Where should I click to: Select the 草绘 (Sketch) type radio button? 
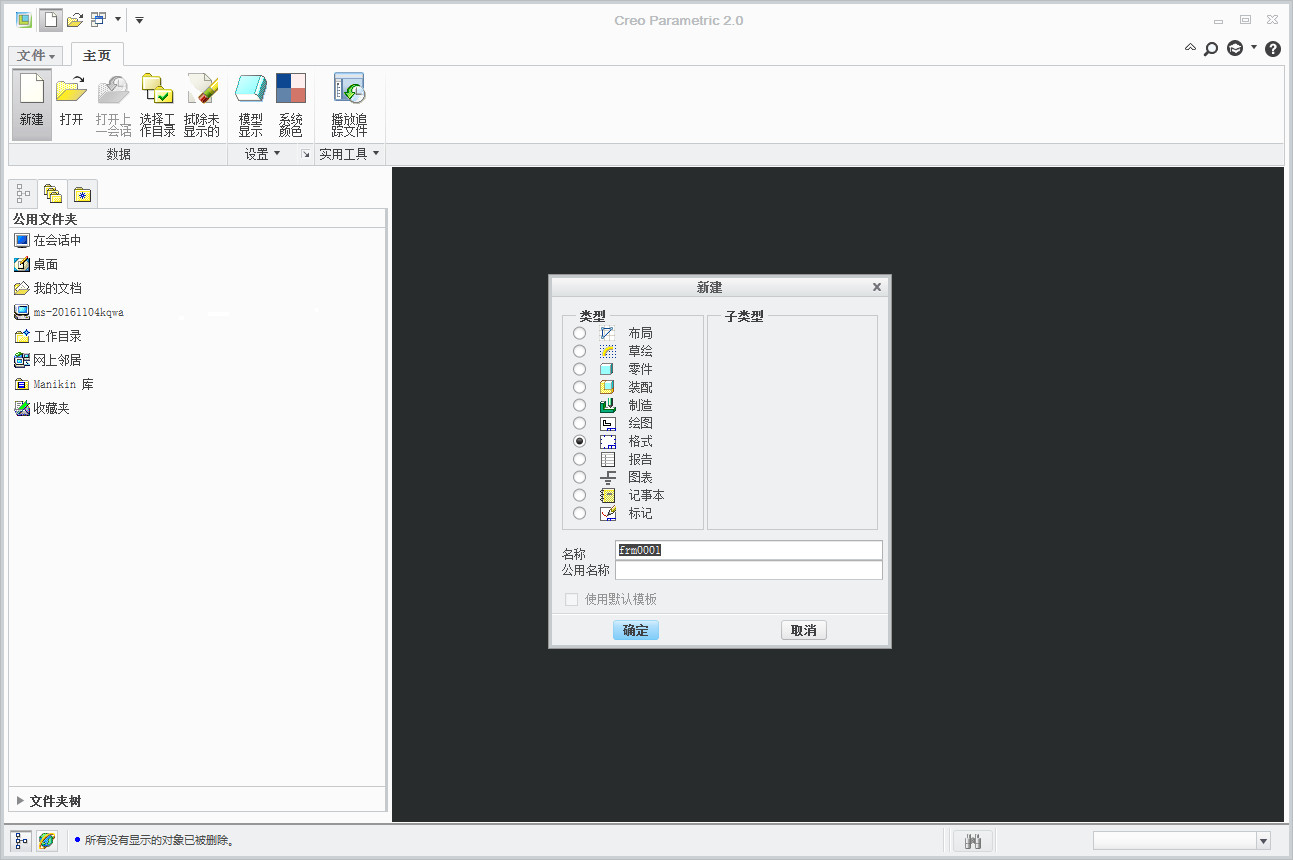click(580, 351)
